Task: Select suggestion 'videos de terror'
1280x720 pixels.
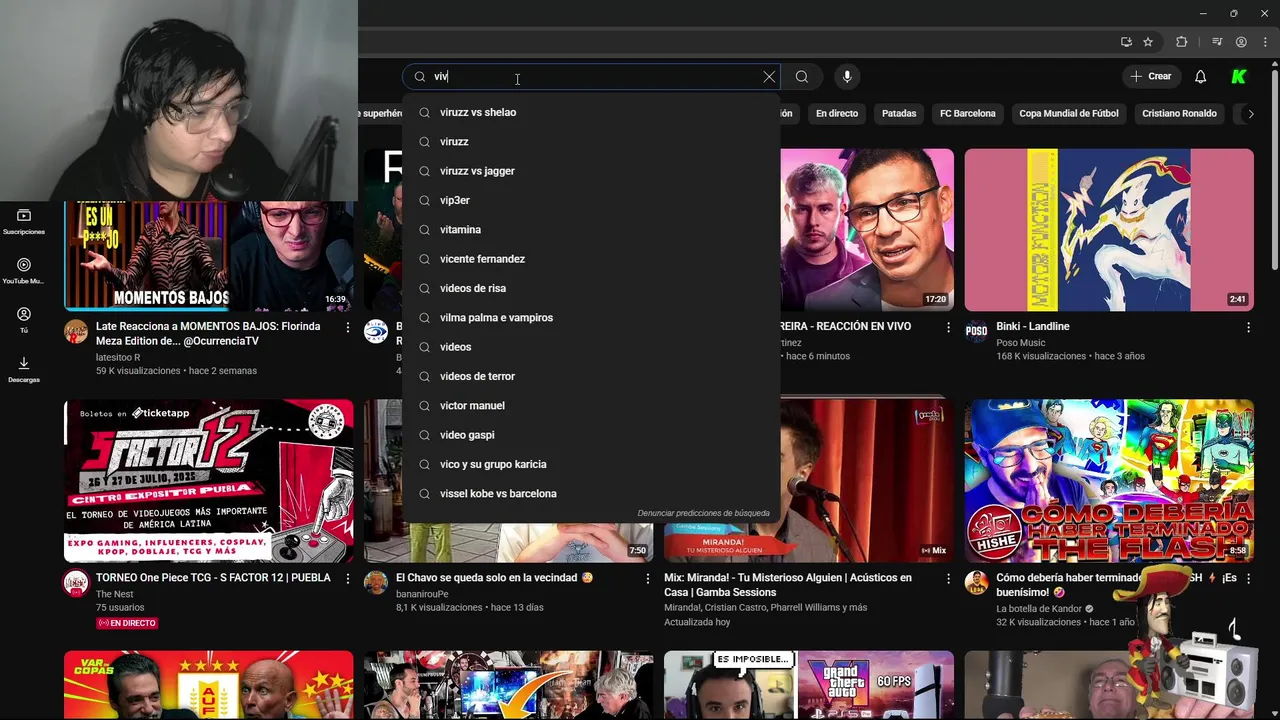Action: tap(591, 376)
